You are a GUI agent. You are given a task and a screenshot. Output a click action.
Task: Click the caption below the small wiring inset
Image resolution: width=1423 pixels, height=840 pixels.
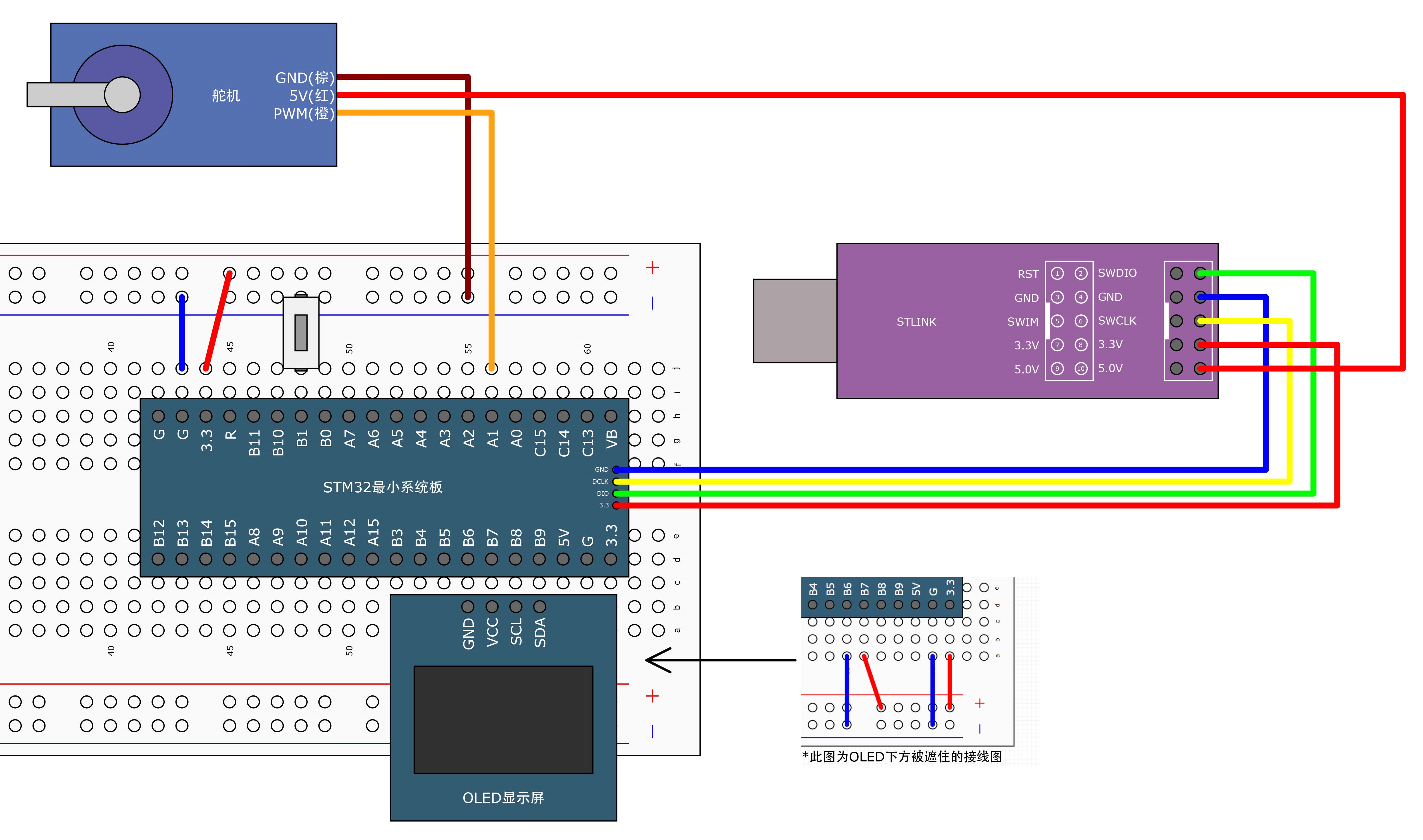pyautogui.click(x=902, y=757)
